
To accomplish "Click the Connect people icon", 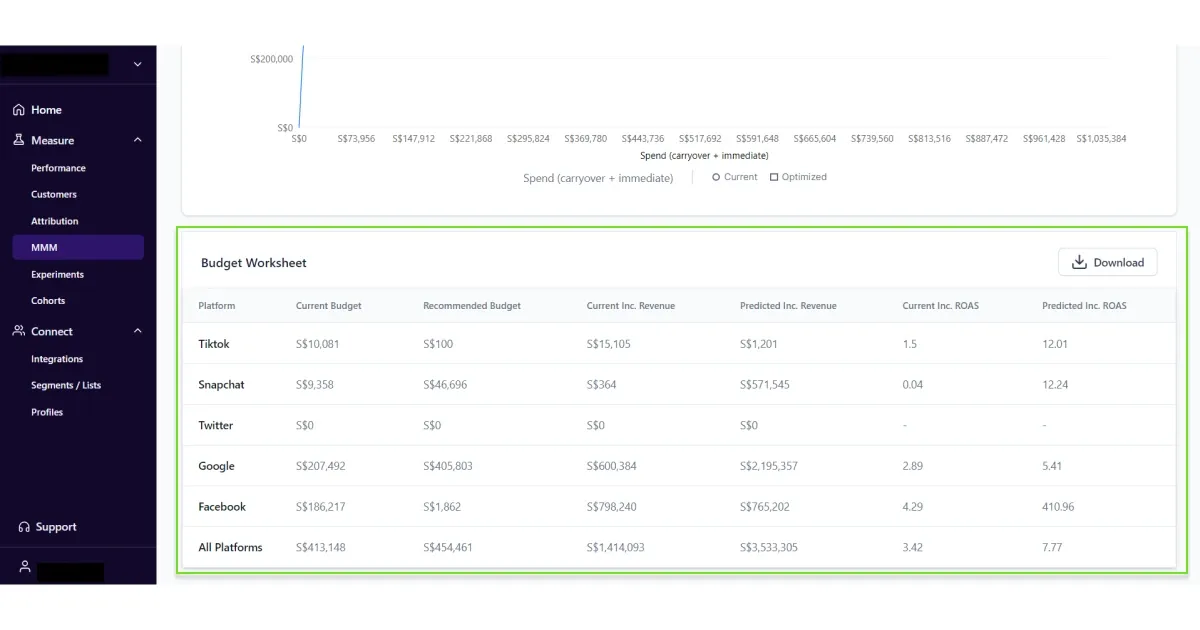I will tap(19, 331).
